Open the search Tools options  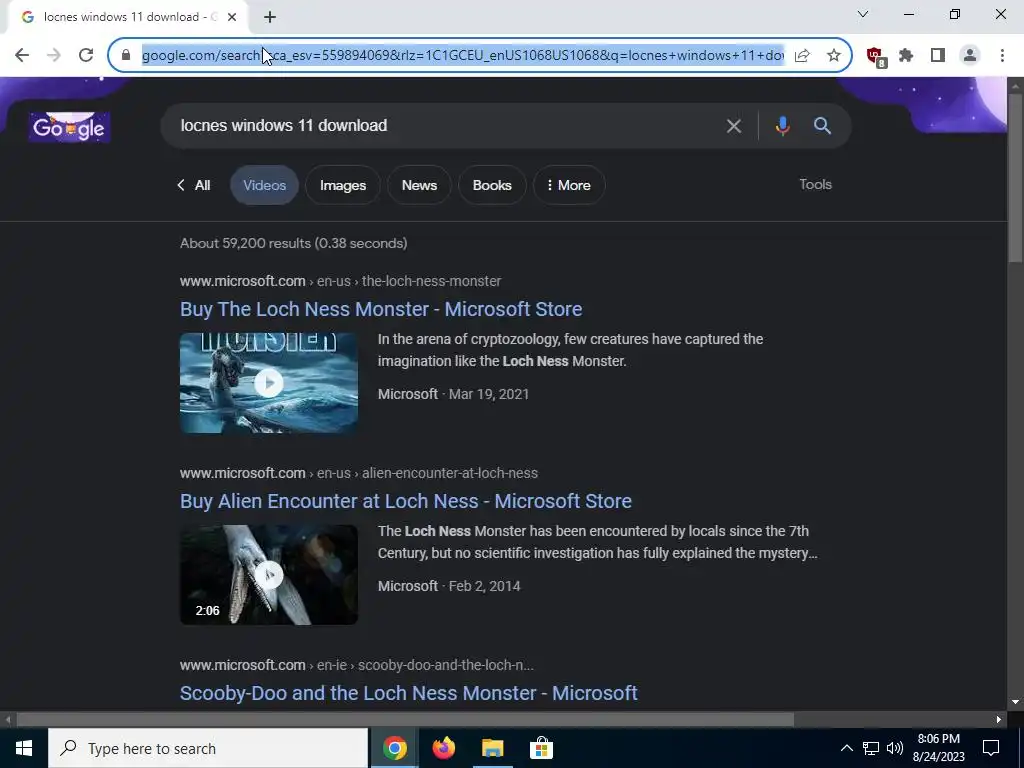(x=815, y=184)
